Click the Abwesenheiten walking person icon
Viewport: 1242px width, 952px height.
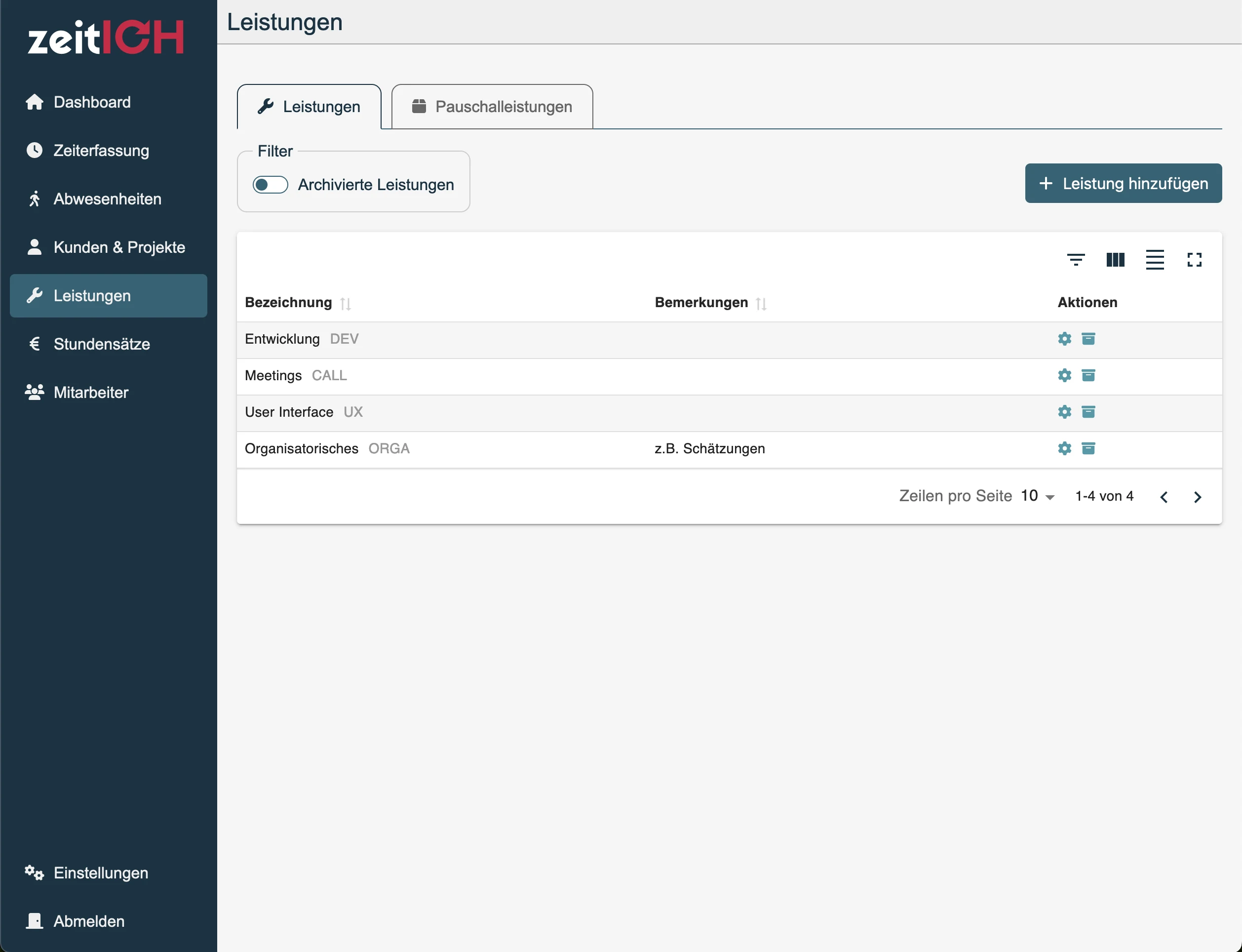35,199
